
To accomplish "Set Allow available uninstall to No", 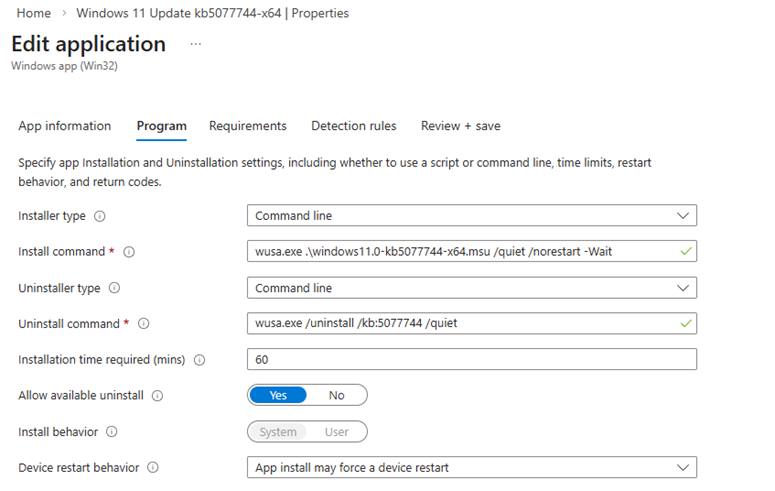I will tap(336, 396).
